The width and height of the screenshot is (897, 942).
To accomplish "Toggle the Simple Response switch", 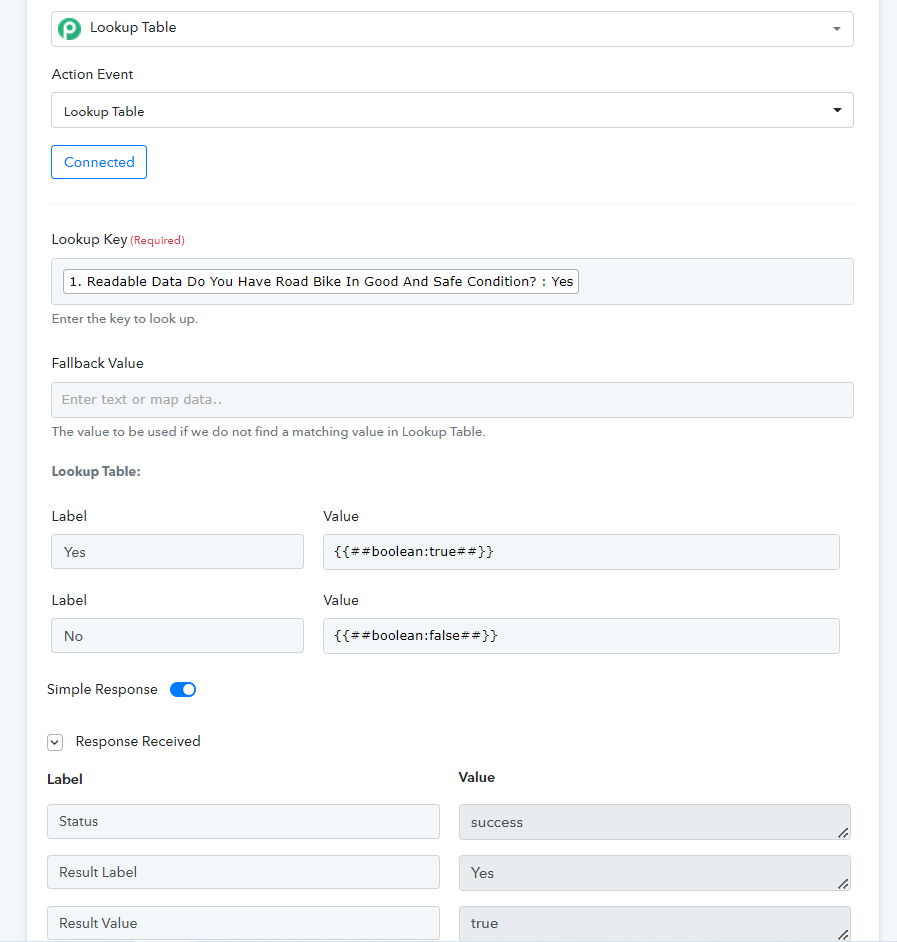I will click(183, 690).
